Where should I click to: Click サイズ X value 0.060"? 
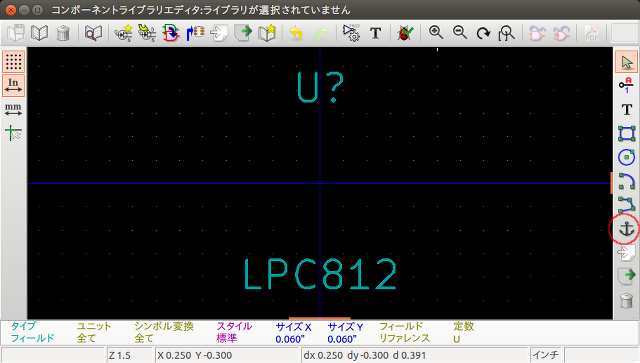[x=290, y=339]
